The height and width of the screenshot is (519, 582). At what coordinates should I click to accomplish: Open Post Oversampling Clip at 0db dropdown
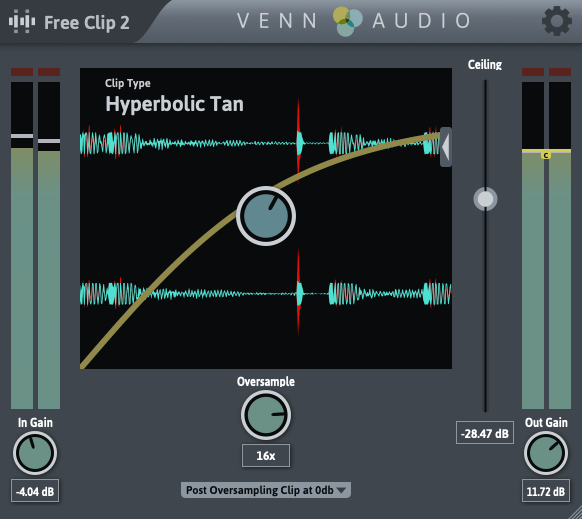266,490
